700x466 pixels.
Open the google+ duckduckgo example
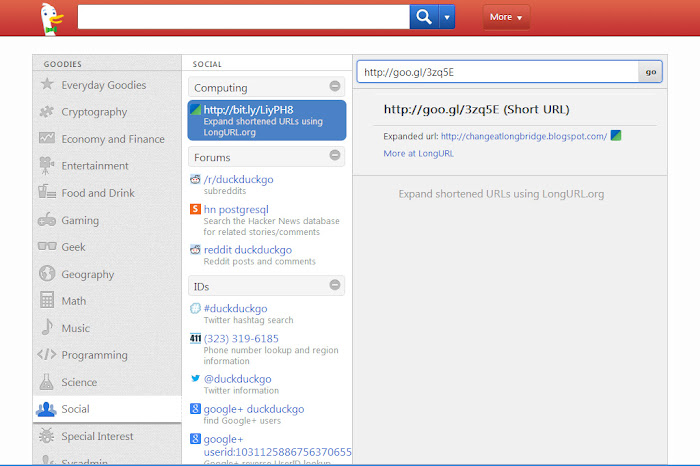tap(254, 409)
